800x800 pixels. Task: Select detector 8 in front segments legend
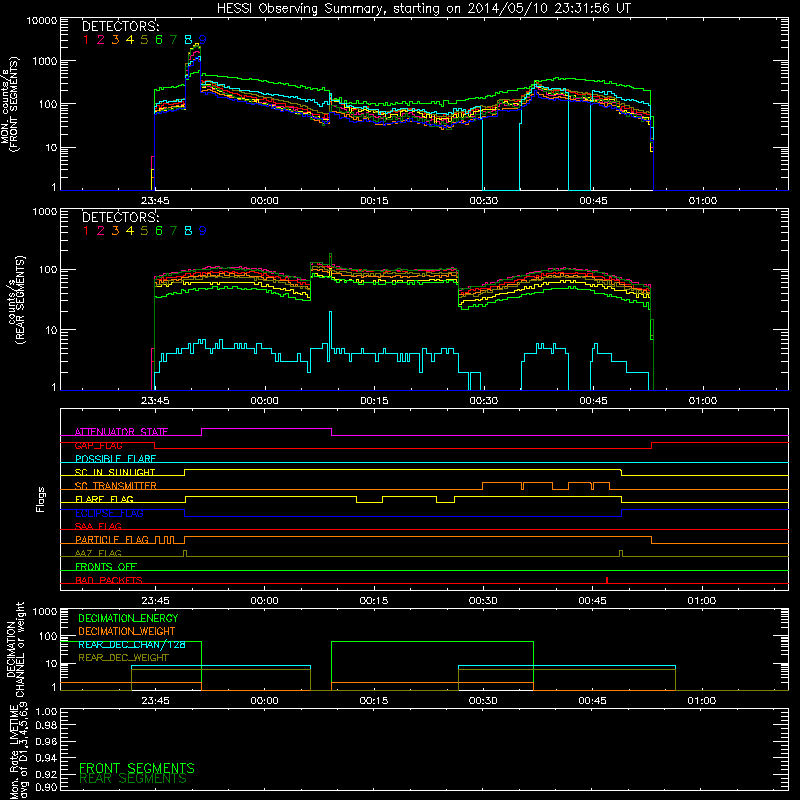(188, 40)
